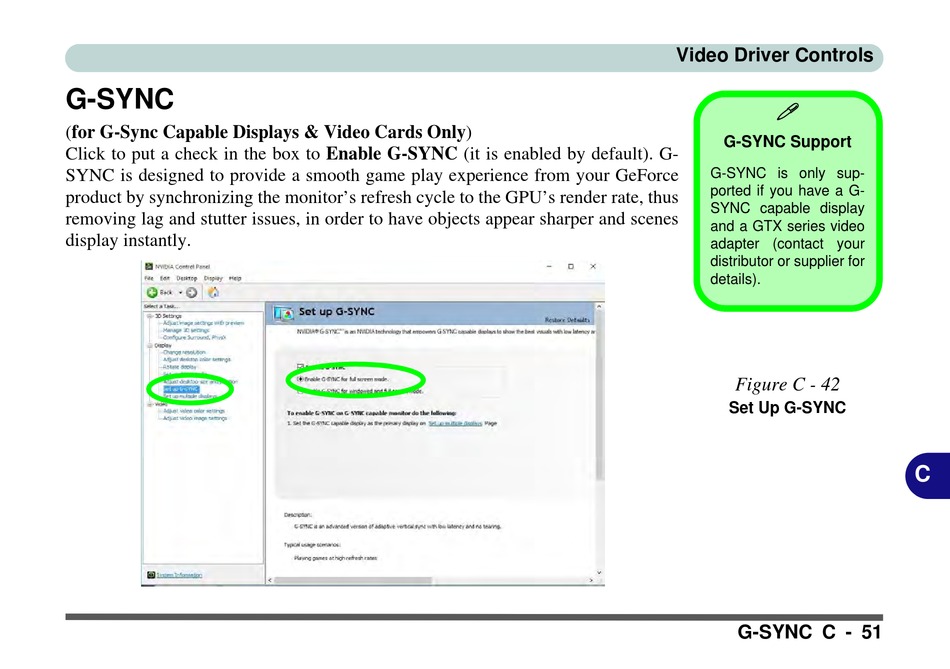Choose Enable G-SYNC for full screen mode
Image resolution: width=950 pixels, height=669 pixels.
[x=300, y=379]
